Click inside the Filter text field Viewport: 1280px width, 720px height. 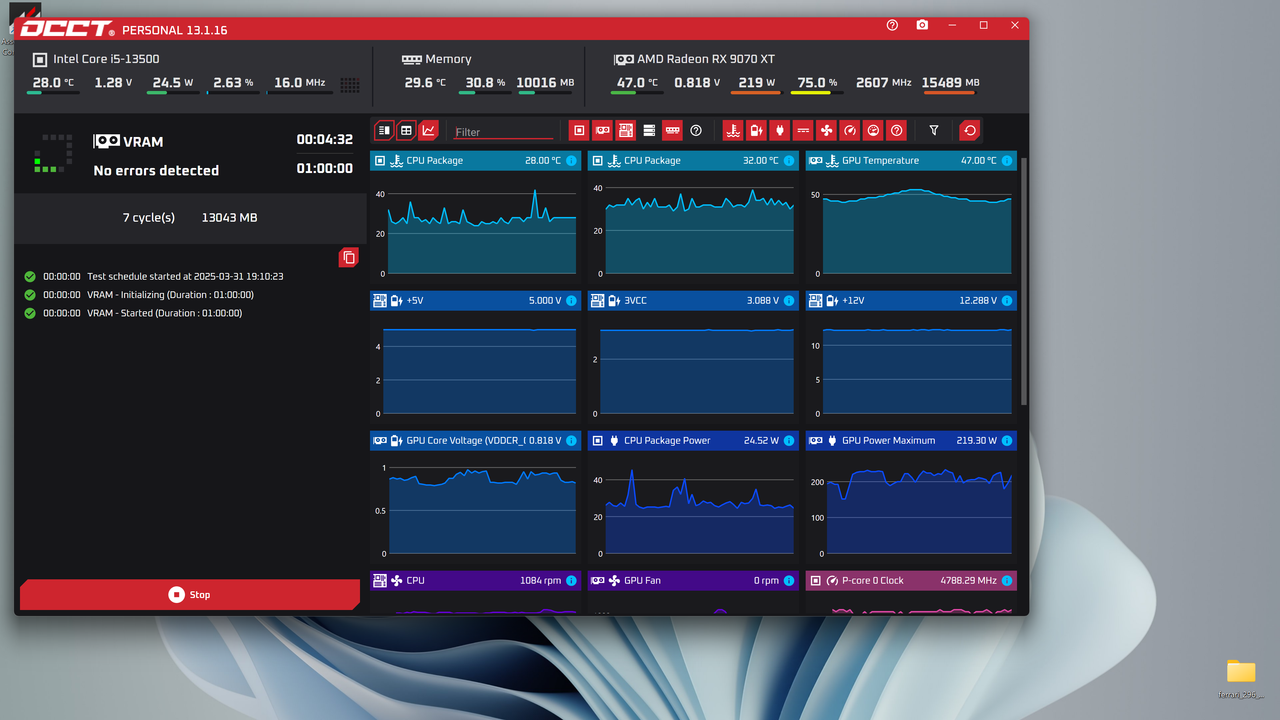[x=503, y=131]
